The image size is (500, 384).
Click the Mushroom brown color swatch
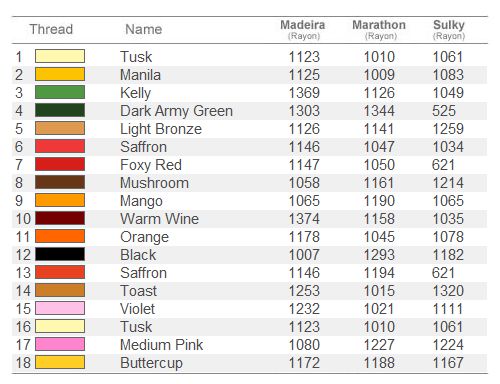click(x=60, y=182)
